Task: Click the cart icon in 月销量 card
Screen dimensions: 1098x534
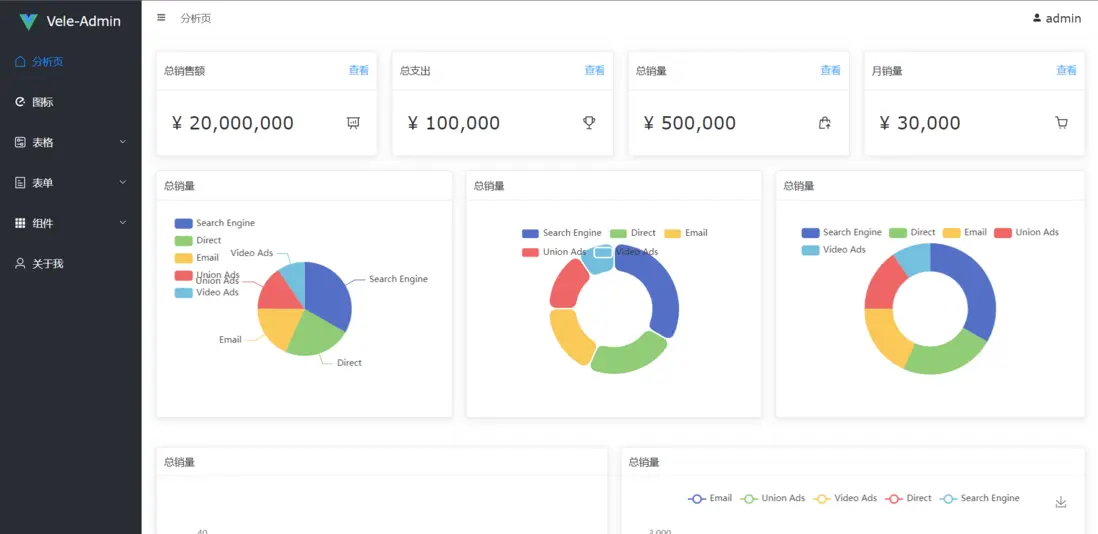Action: (1062, 123)
